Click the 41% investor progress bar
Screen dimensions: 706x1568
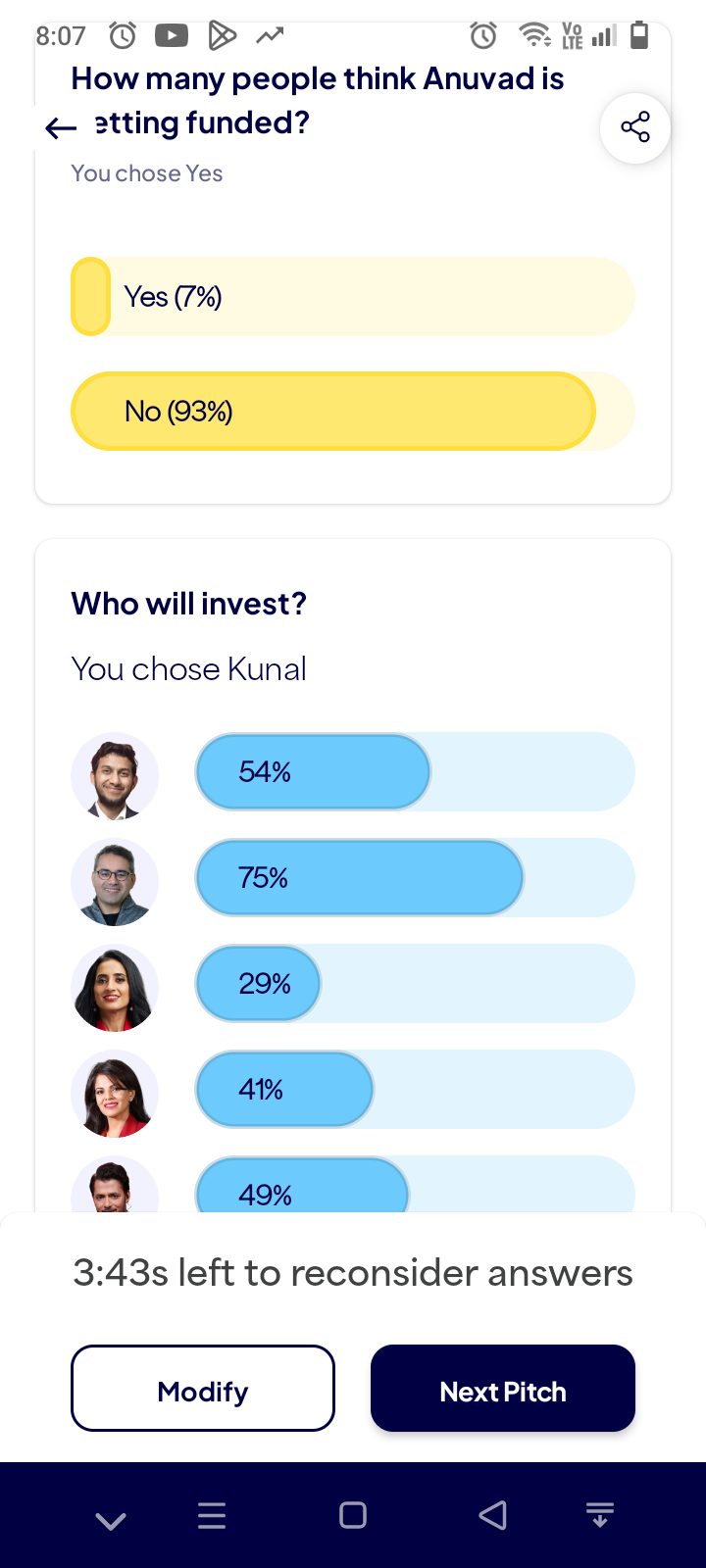pos(415,1090)
